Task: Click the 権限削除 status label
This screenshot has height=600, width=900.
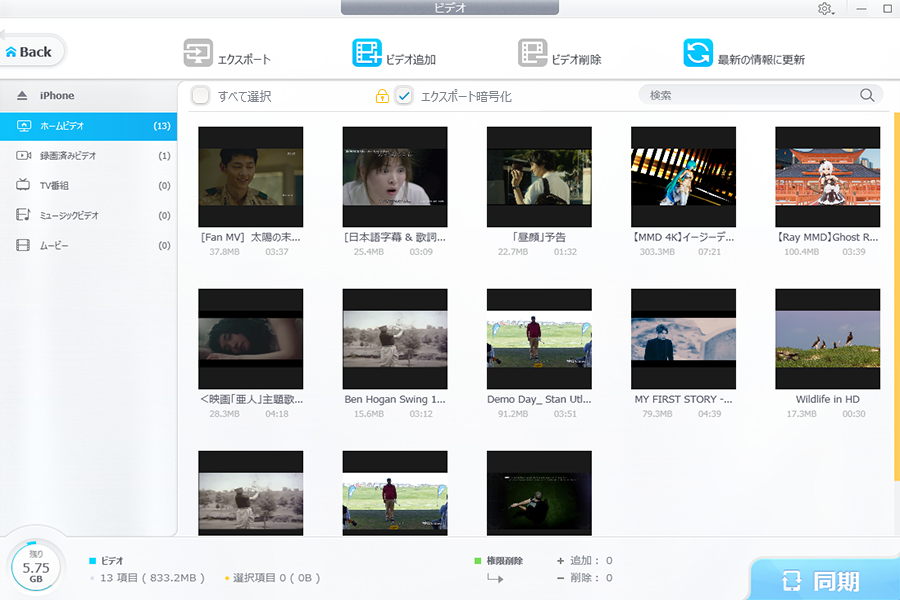Action: coord(505,561)
